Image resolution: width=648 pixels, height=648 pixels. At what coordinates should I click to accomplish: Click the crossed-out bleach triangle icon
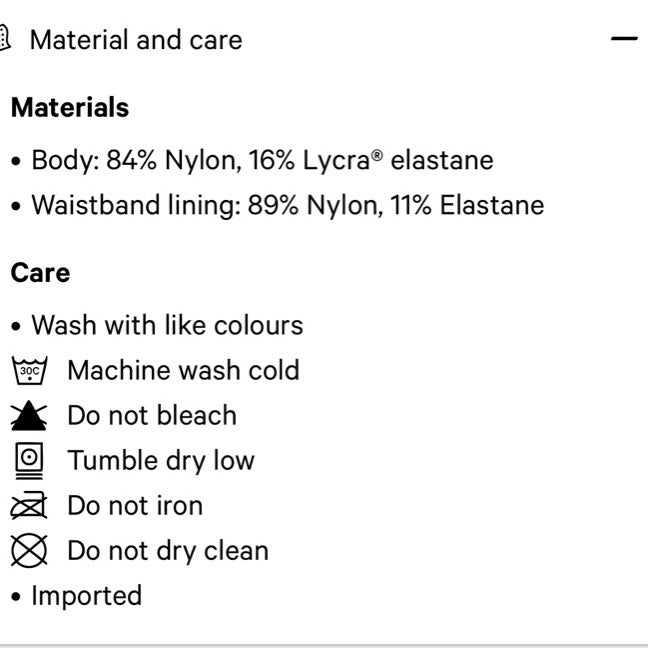pyautogui.click(x=29, y=415)
